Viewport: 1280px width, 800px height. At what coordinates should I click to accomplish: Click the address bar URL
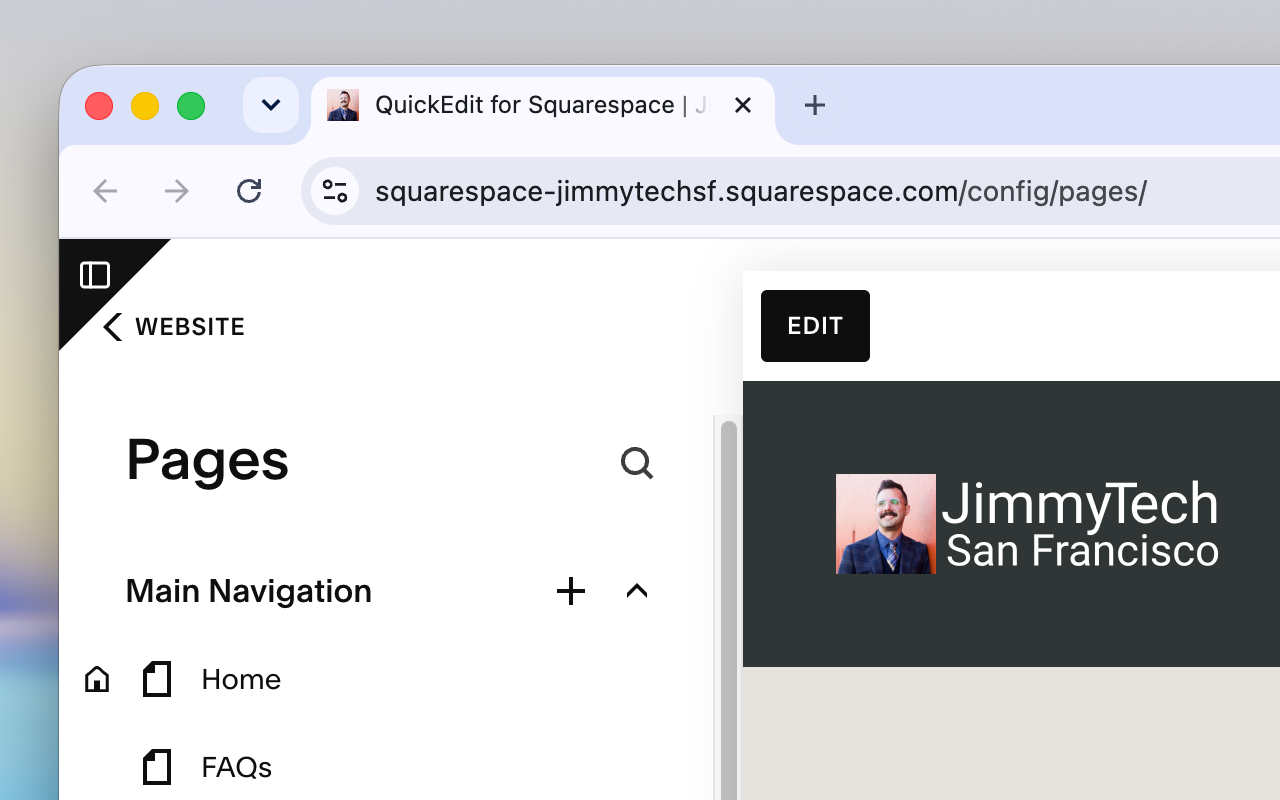point(760,191)
